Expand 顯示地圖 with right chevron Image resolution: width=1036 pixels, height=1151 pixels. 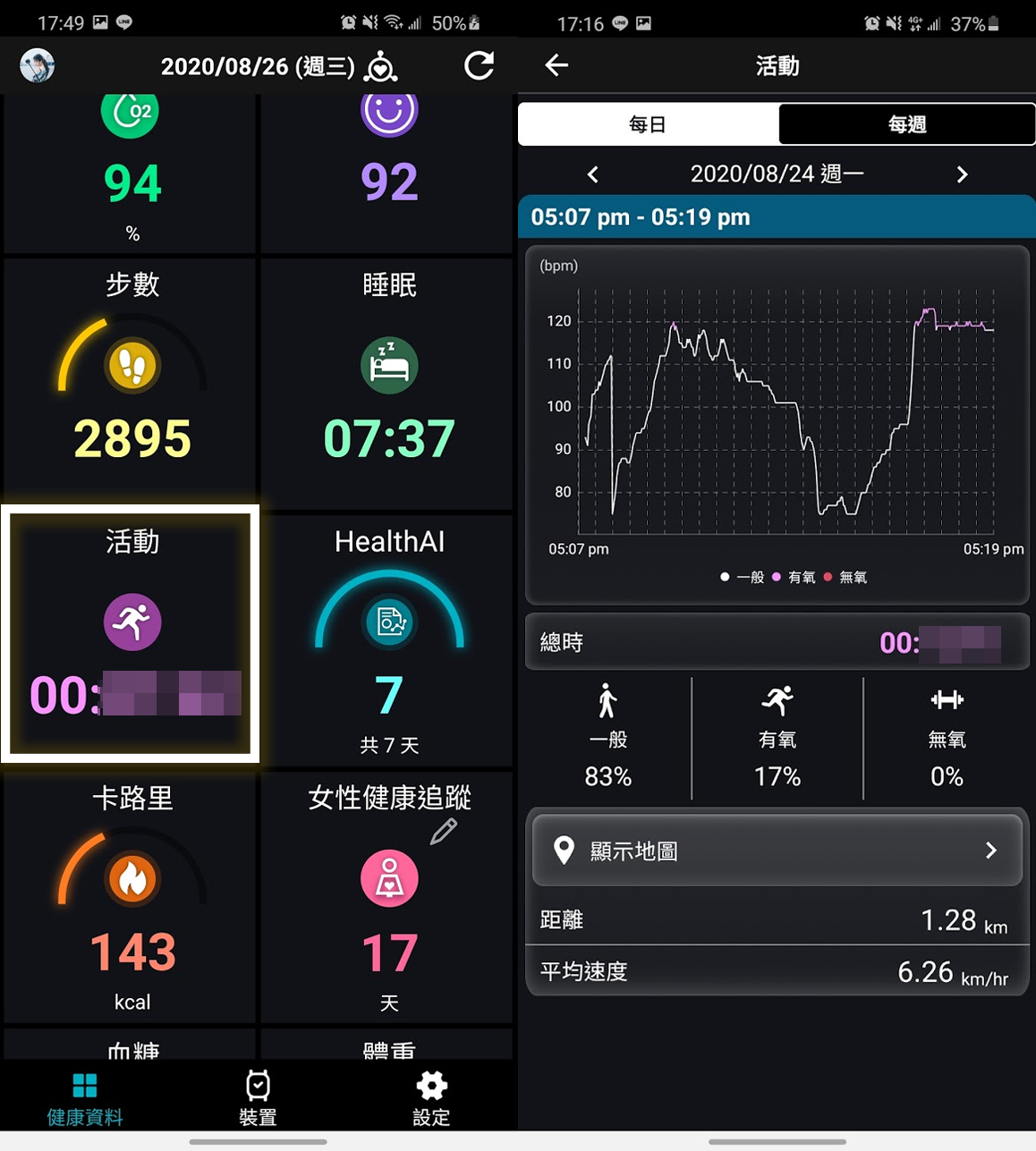[x=990, y=851]
